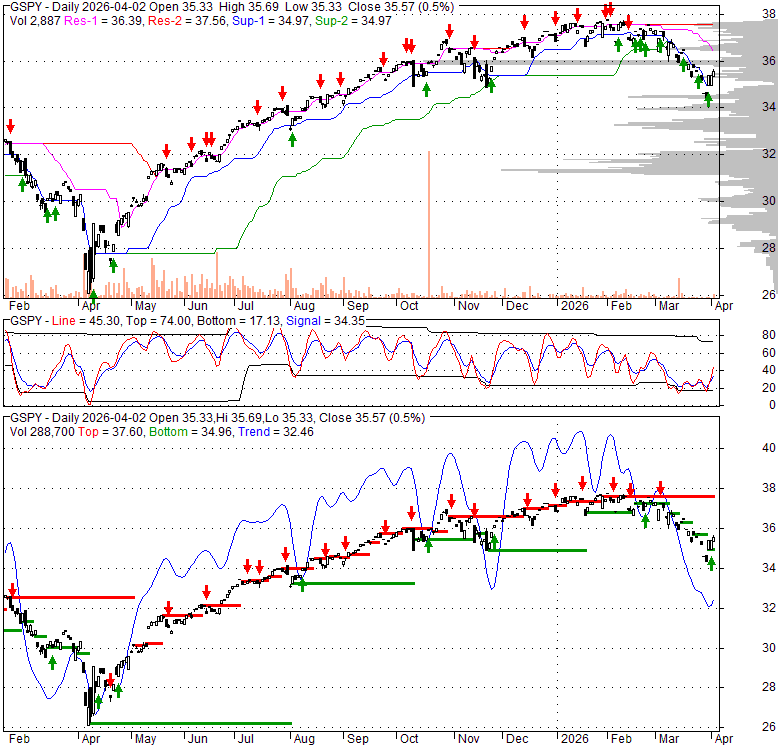
Task: Click the red resistance line at 32.5 in bottom chart
Action: click(72, 597)
